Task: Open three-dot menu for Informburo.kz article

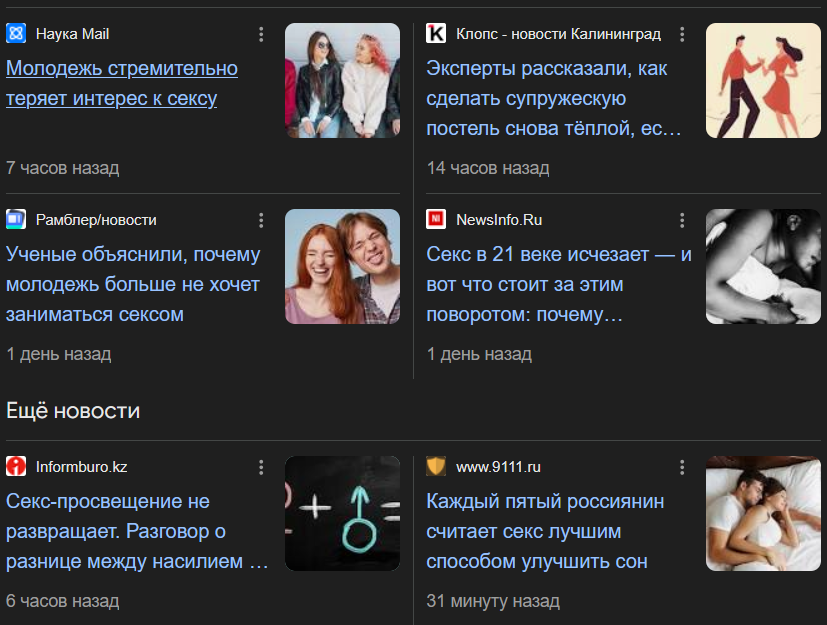Action: [261, 467]
